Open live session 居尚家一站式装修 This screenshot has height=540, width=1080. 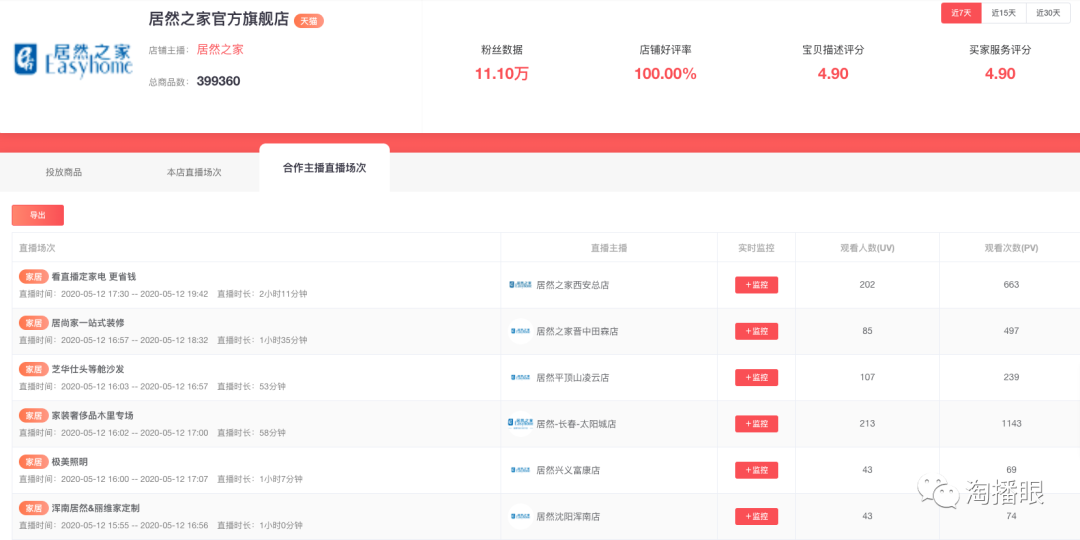point(88,323)
